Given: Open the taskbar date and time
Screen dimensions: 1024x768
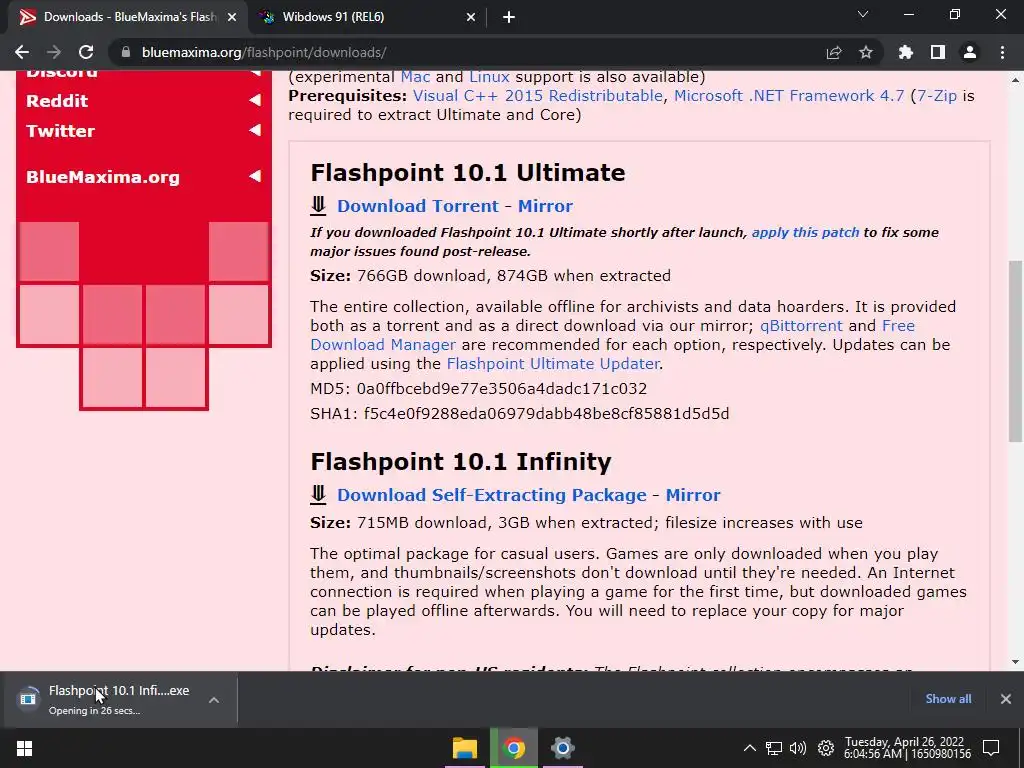Looking at the screenshot, I should tap(907, 748).
